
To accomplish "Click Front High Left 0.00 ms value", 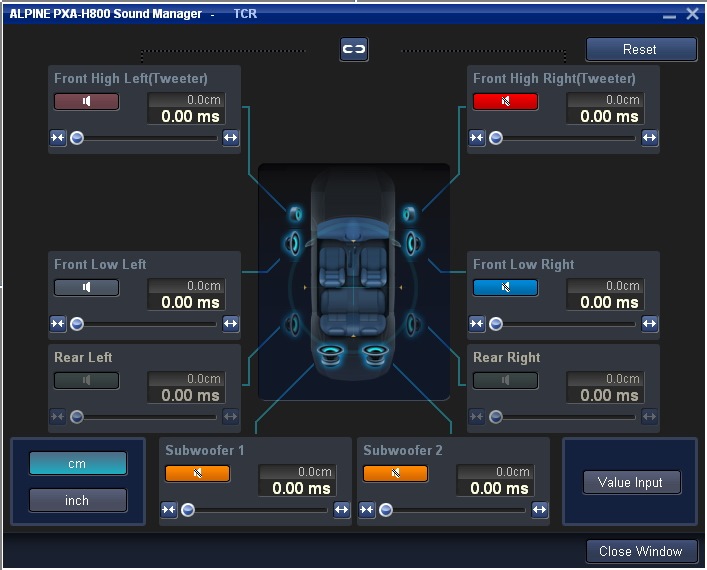I will pyautogui.click(x=190, y=116).
